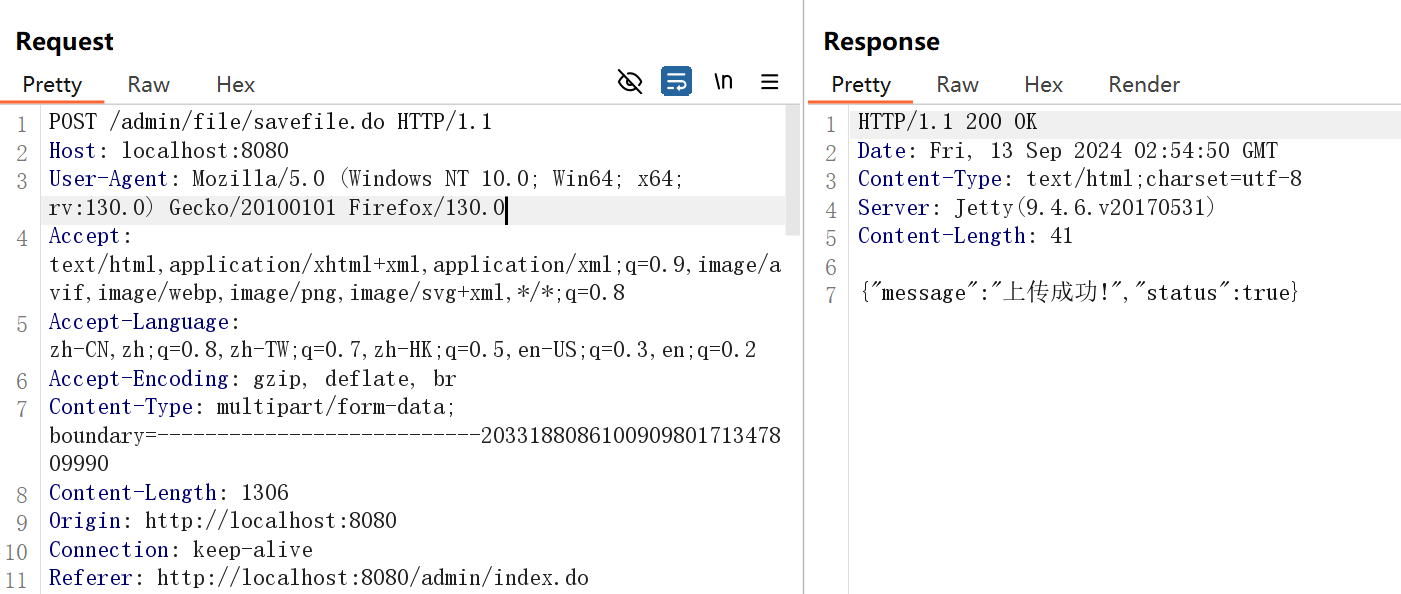Click the Origin: http://localhost:8080 line
1401x594 pixels.
pyautogui.click(x=223, y=521)
